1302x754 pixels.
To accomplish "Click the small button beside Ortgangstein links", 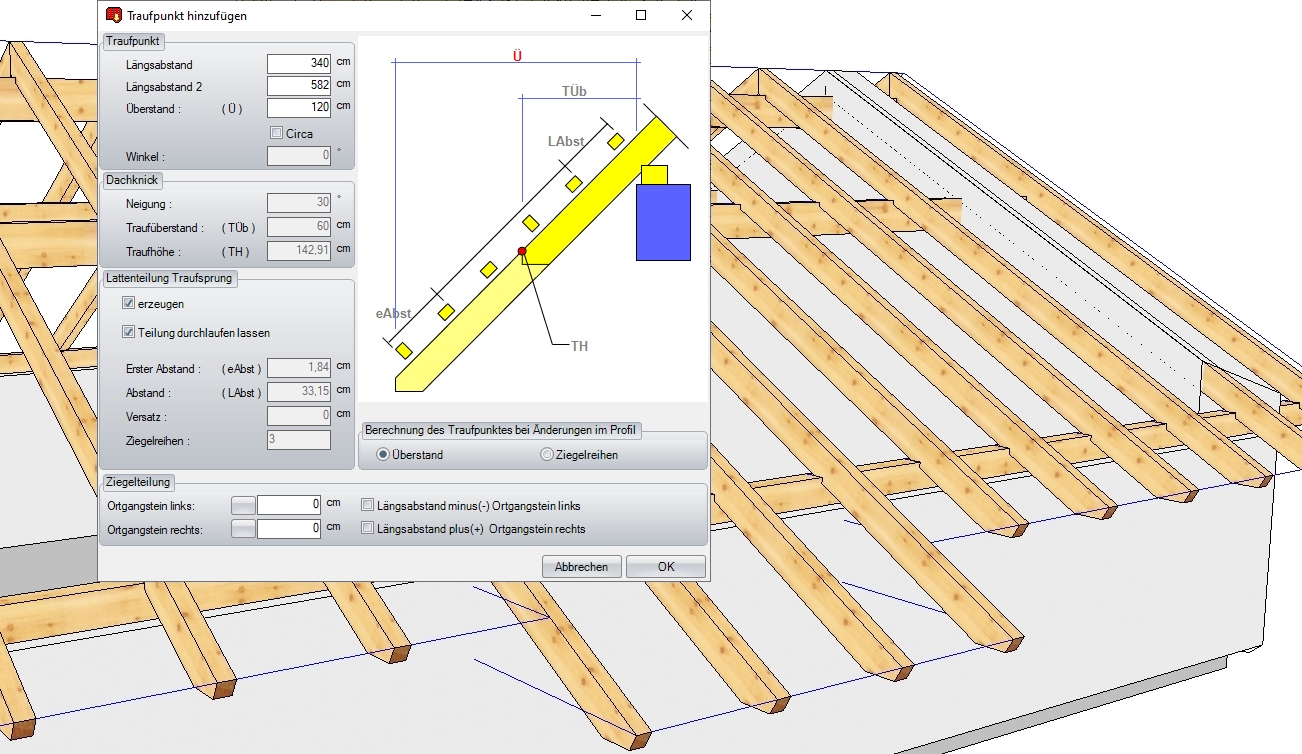I will (243, 505).
